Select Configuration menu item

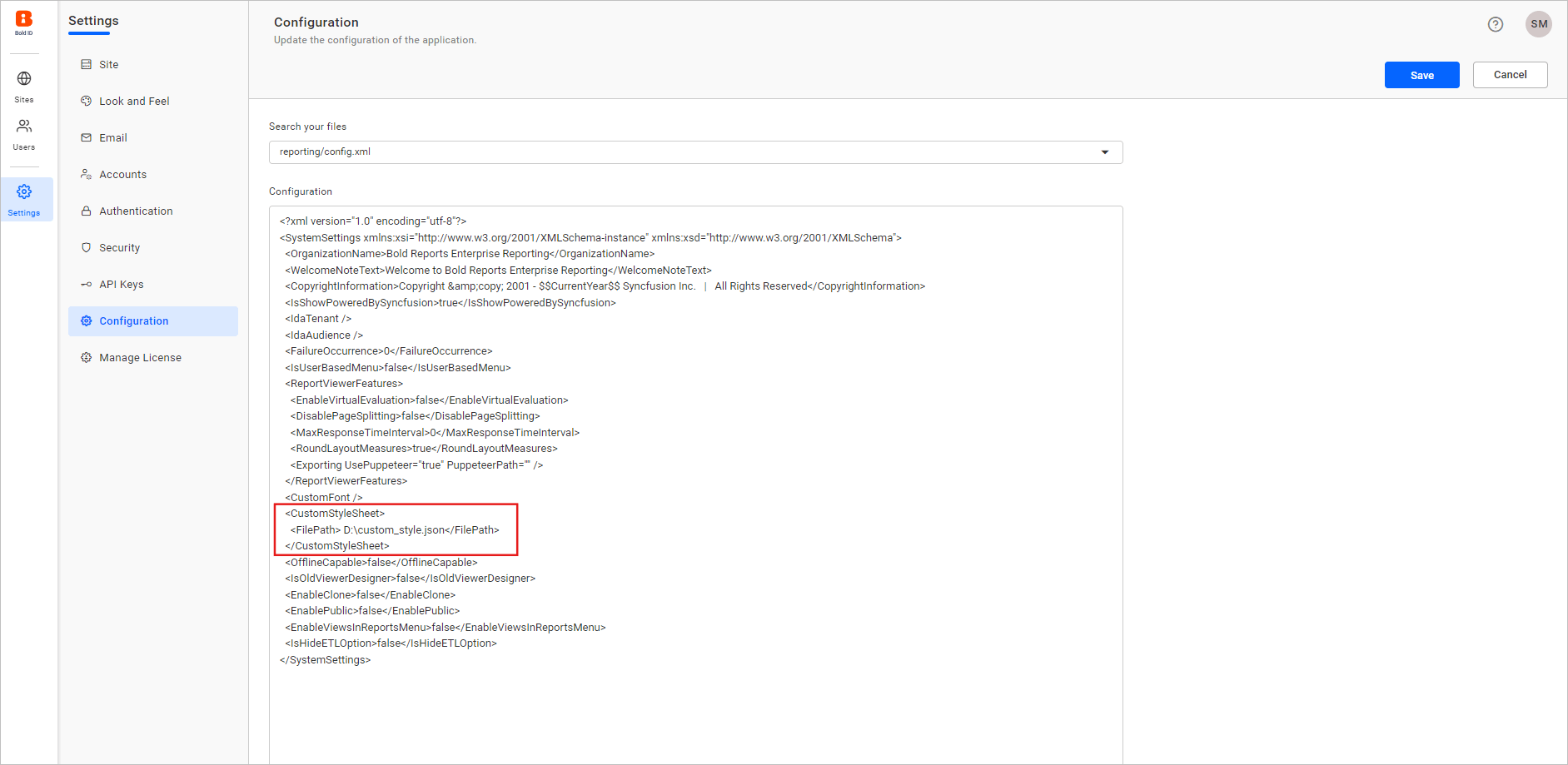[x=153, y=320]
